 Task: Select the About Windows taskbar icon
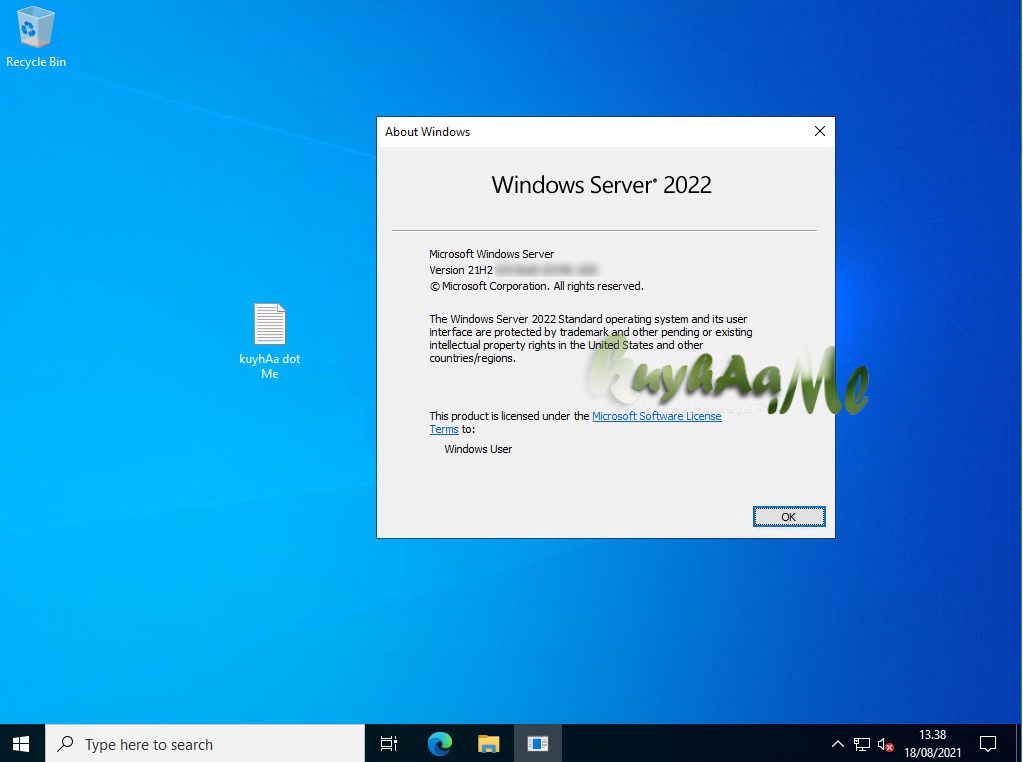pyautogui.click(x=538, y=743)
